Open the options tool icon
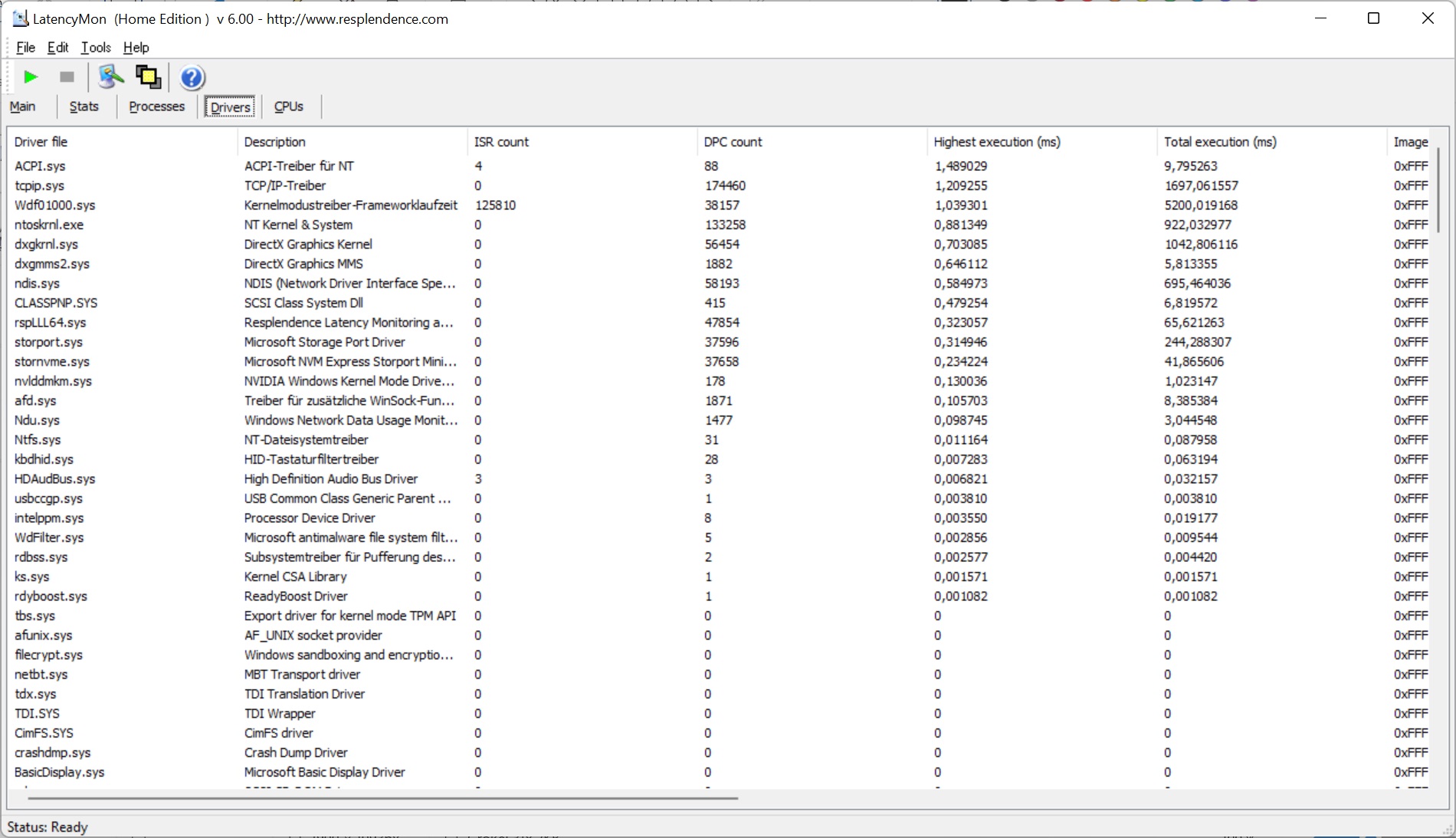Image resolution: width=1456 pixels, height=838 pixels. [111, 77]
